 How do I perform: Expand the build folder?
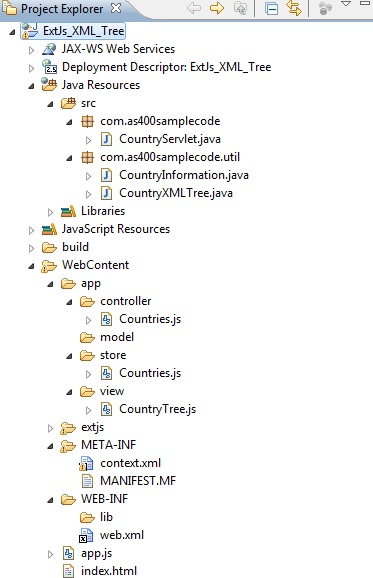click(32, 248)
